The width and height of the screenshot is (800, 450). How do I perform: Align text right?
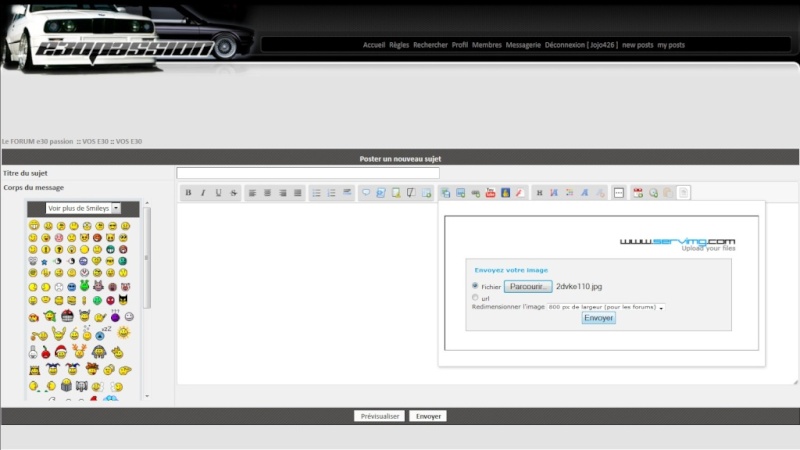(x=283, y=192)
